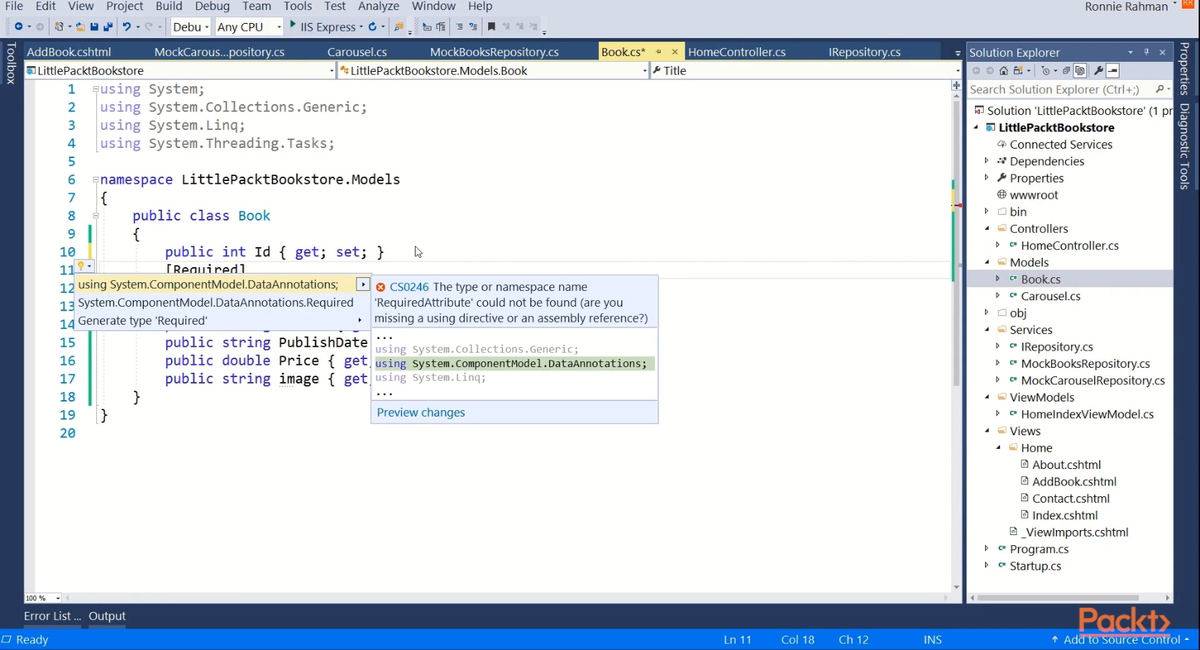Open the LittlePacktBookstore.Models.Book type dropdown
Viewport: 1200px width, 650px height.
pyautogui.click(x=493, y=71)
